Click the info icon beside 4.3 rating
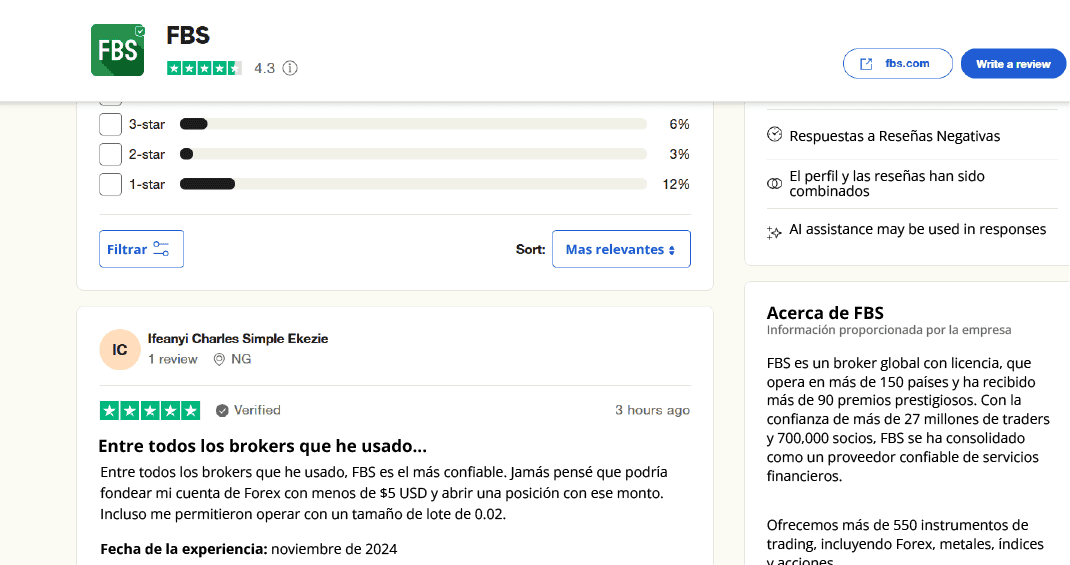 coord(290,68)
